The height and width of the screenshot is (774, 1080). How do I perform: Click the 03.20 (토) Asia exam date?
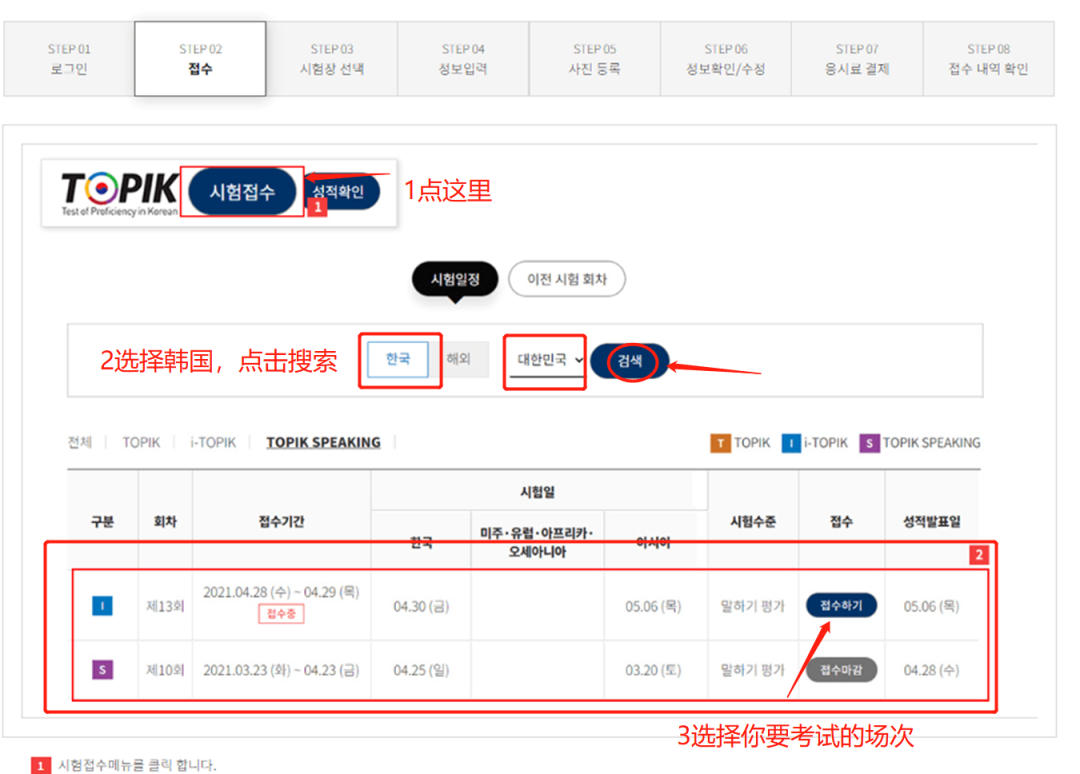click(653, 670)
